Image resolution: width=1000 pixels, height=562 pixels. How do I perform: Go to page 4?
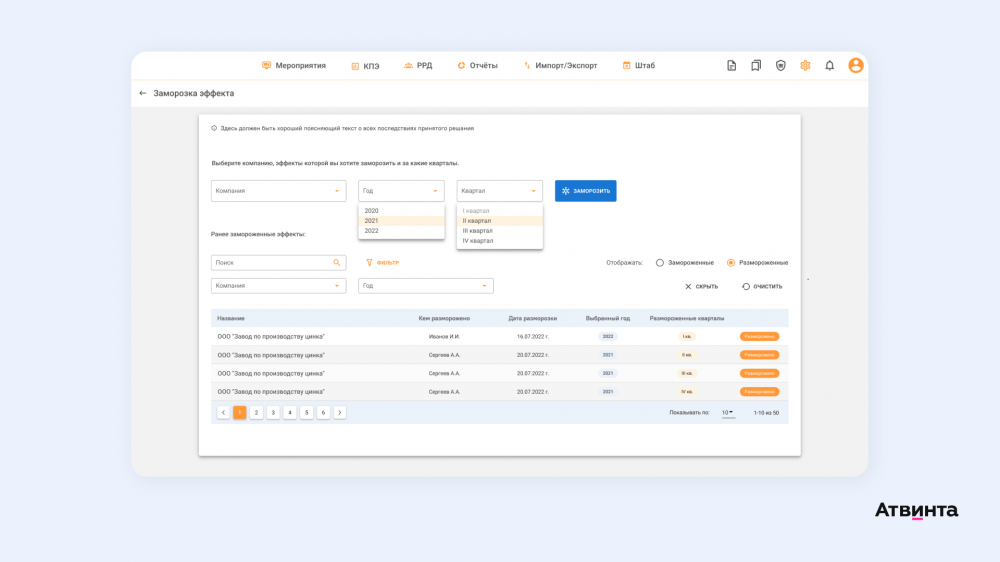click(290, 413)
